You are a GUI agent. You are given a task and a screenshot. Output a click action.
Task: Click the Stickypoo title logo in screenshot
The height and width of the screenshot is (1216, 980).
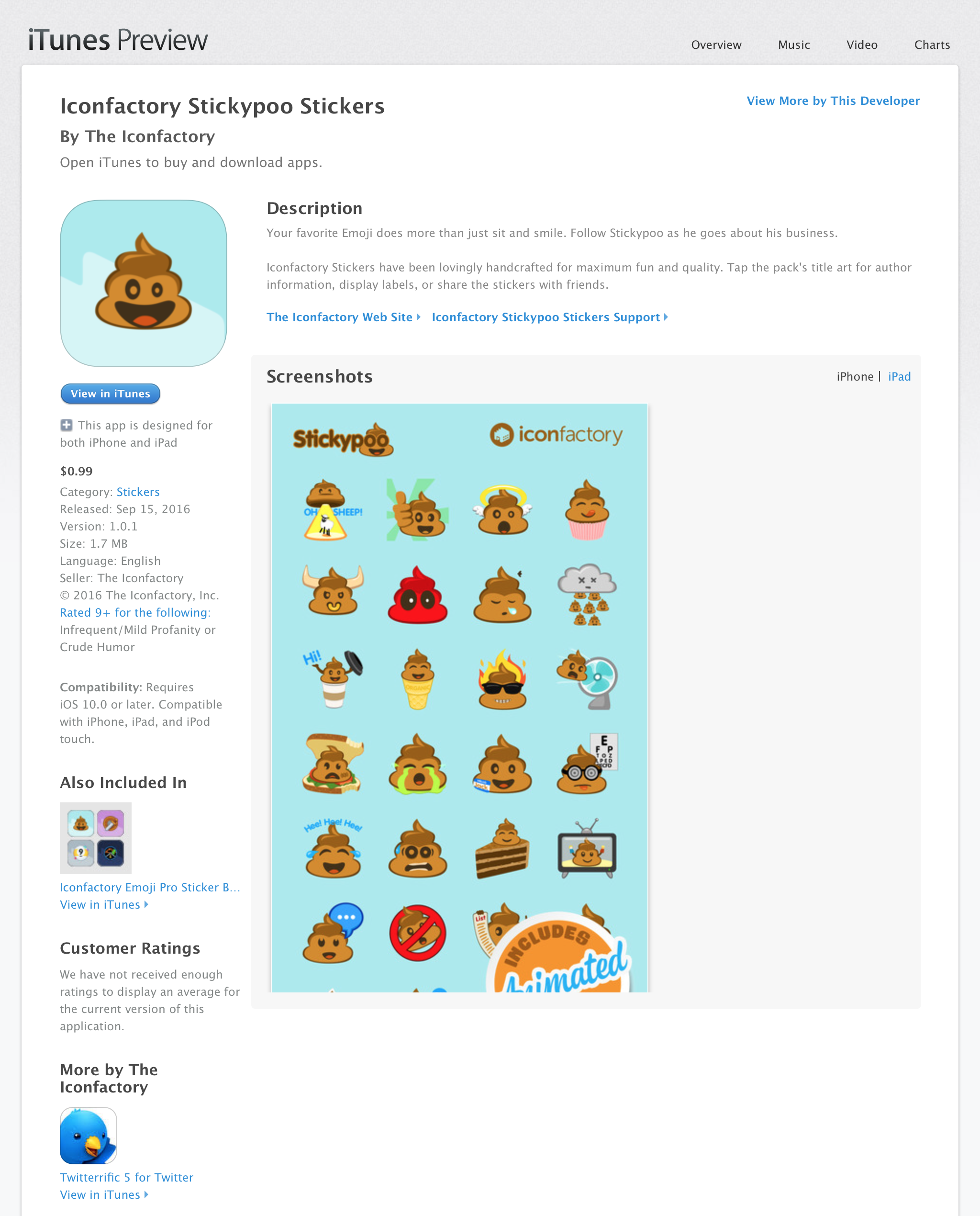click(343, 439)
